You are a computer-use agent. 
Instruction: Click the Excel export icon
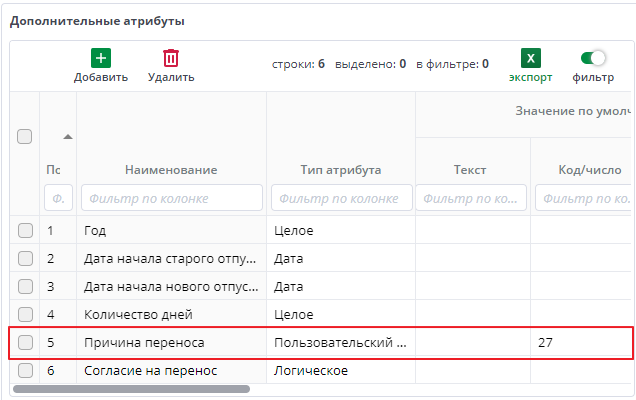[530, 58]
